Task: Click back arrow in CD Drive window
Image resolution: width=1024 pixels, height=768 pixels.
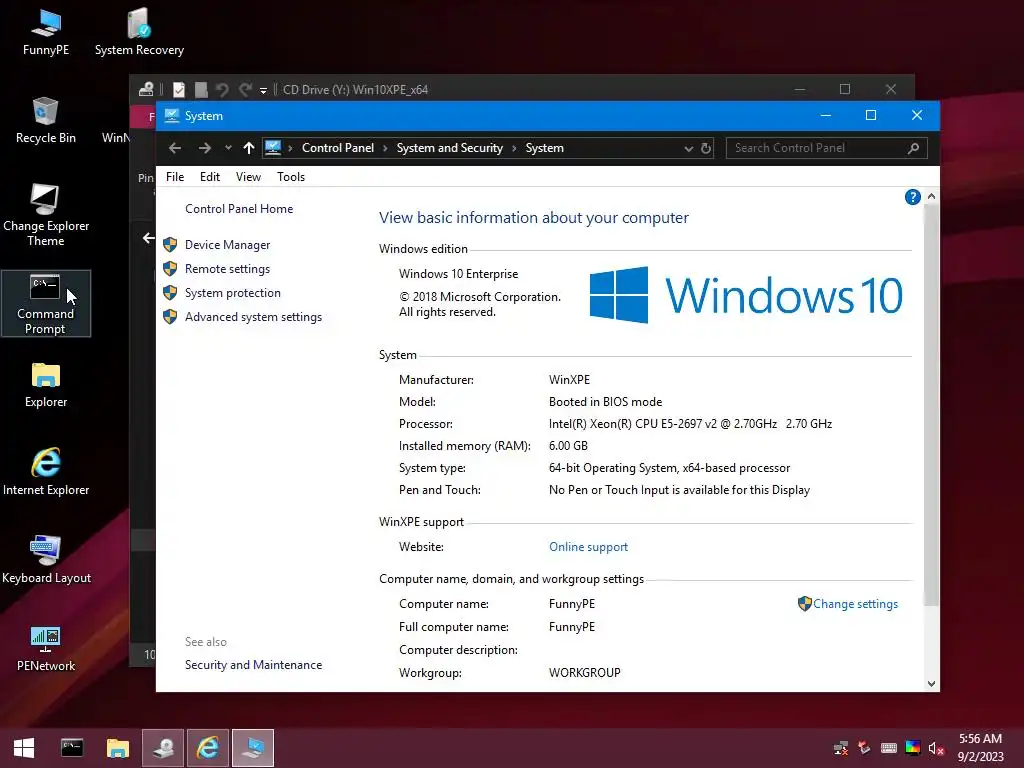Action: [149, 238]
